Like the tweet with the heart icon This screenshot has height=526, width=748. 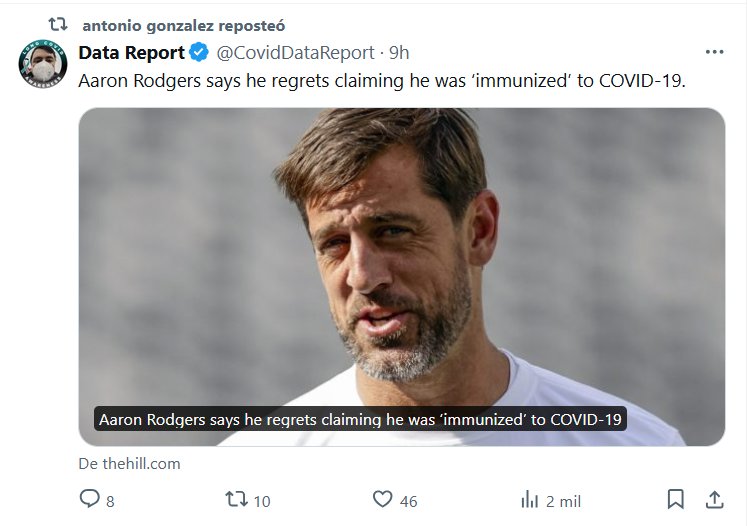pyautogui.click(x=382, y=499)
